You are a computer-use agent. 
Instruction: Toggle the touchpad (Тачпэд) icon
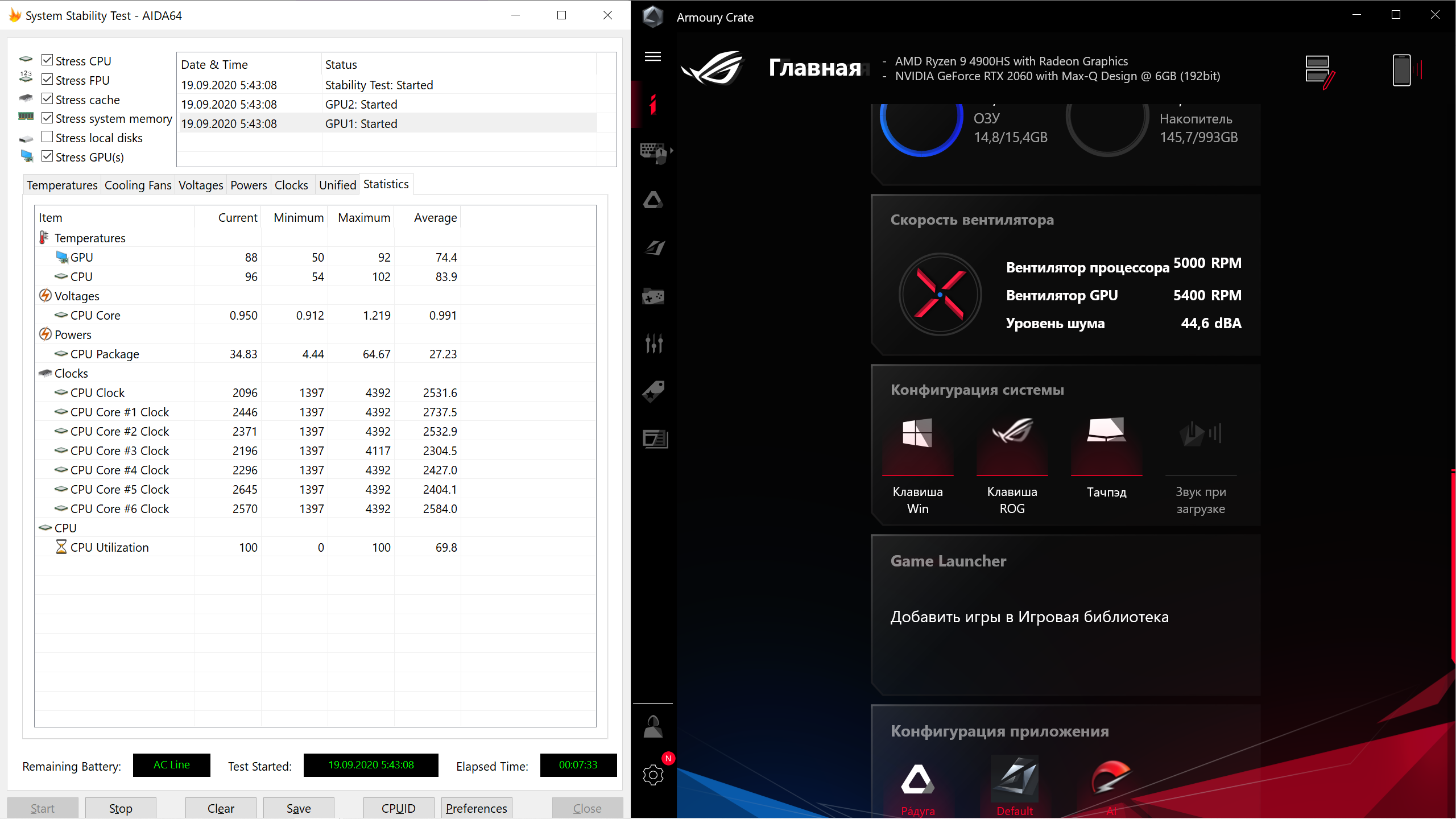tap(1106, 430)
